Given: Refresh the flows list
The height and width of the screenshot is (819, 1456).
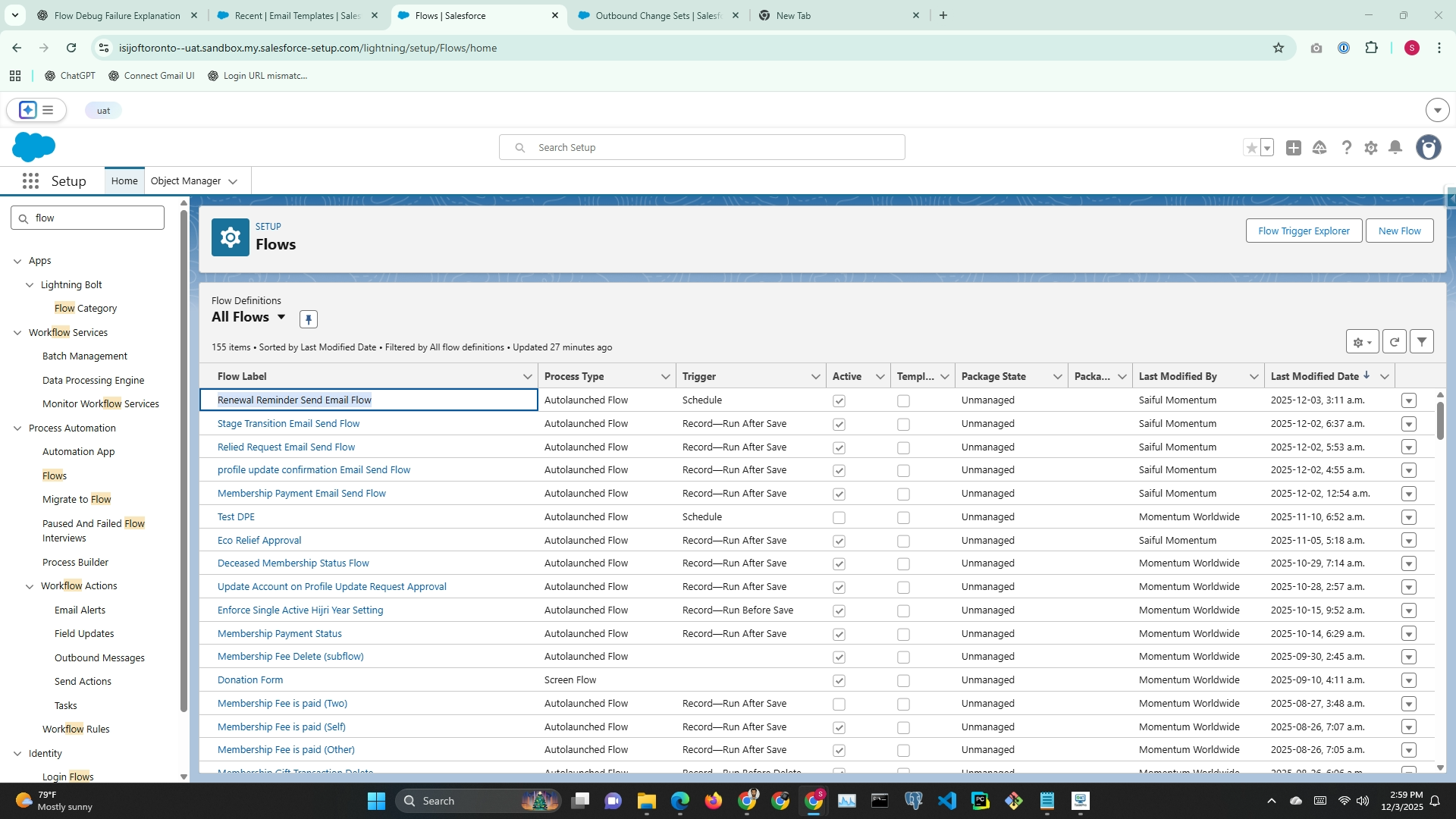Looking at the screenshot, I should 1394,342.
